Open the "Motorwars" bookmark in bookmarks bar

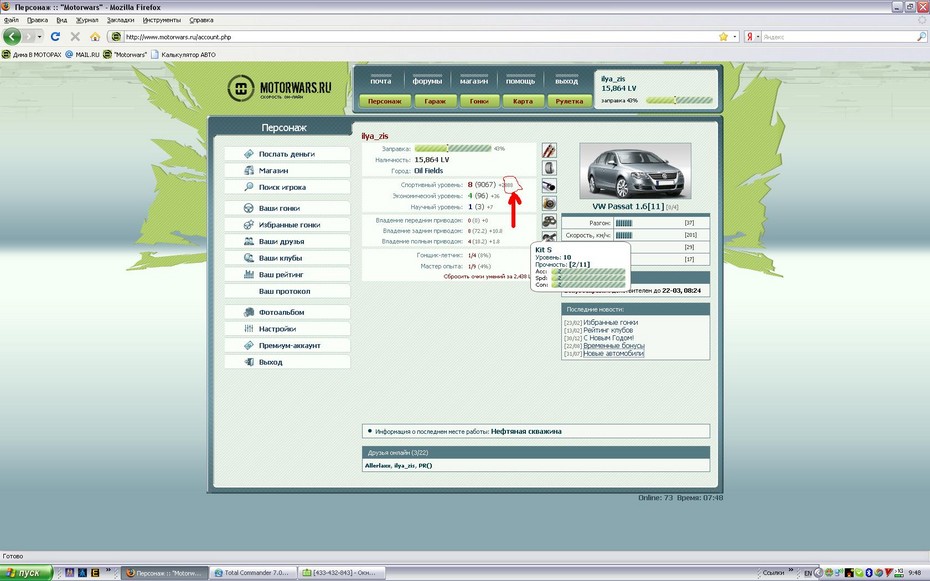125,55
